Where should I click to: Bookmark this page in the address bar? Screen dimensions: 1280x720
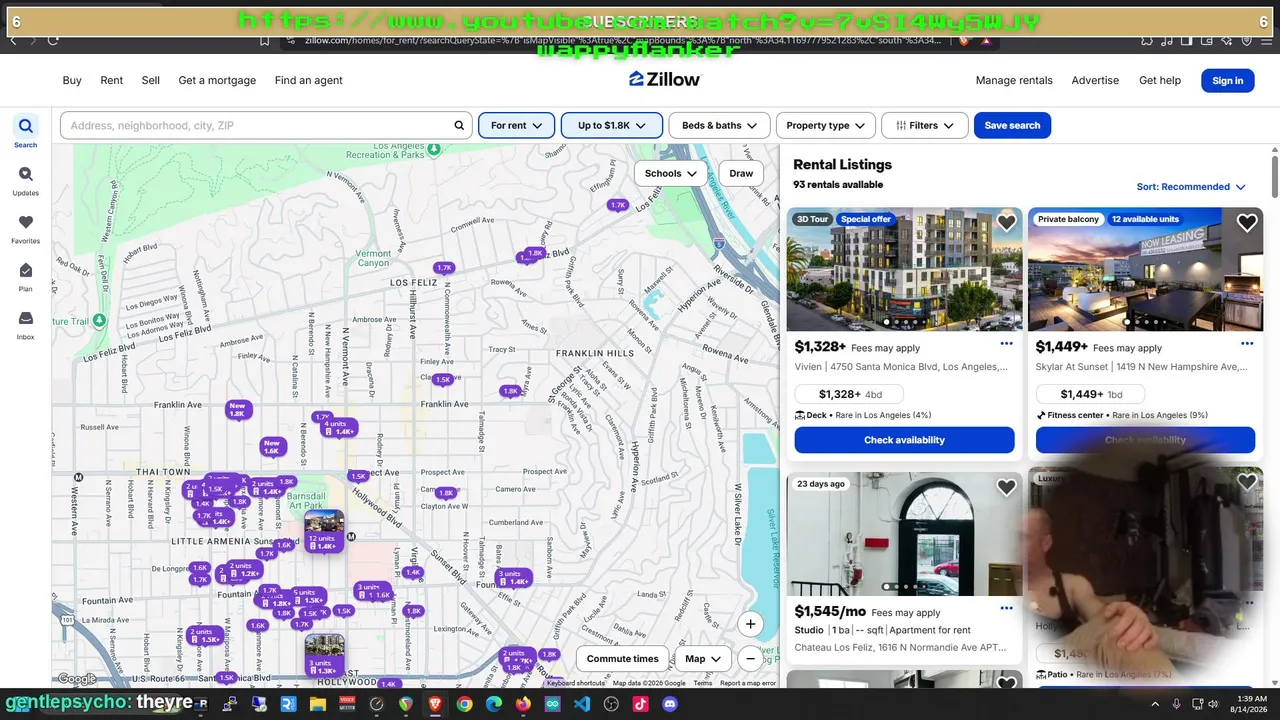point(264,40)
